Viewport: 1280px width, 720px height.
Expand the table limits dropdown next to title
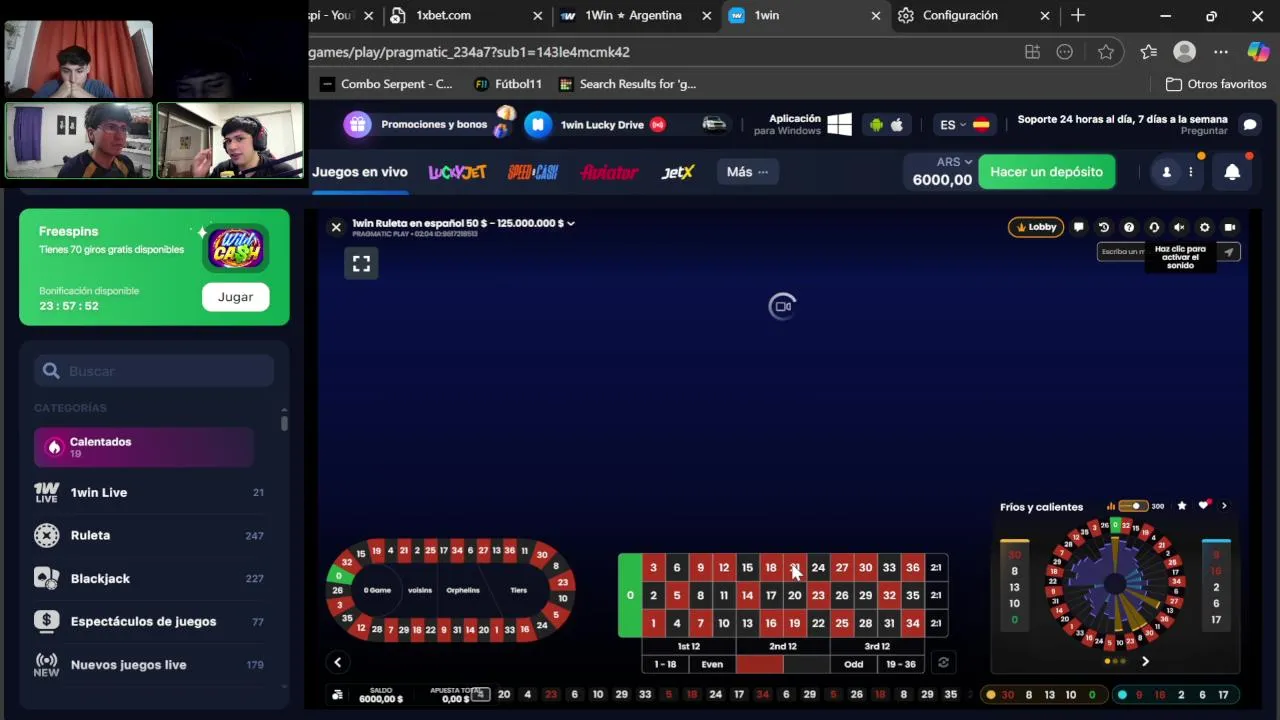pos(571,223)
